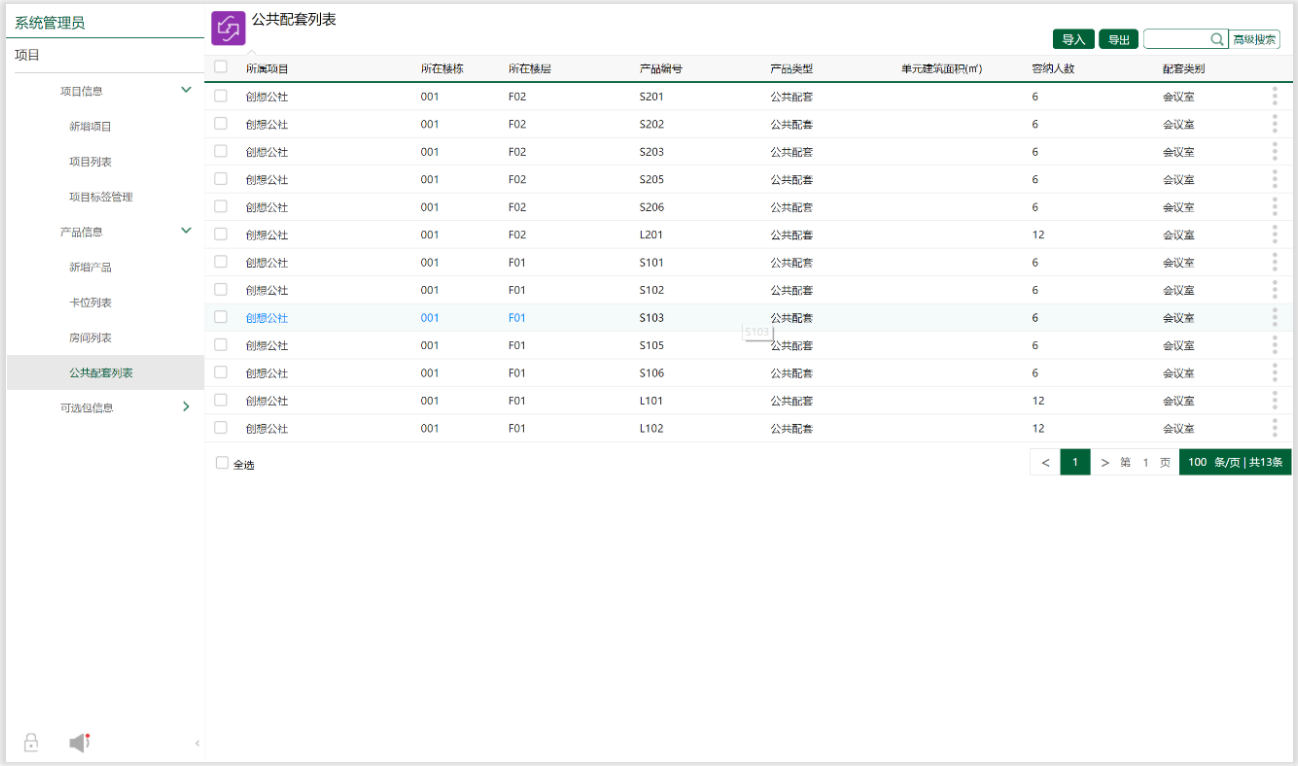Open more actions for row S205
The image size is (1298, 766).
coord(1274,179)
